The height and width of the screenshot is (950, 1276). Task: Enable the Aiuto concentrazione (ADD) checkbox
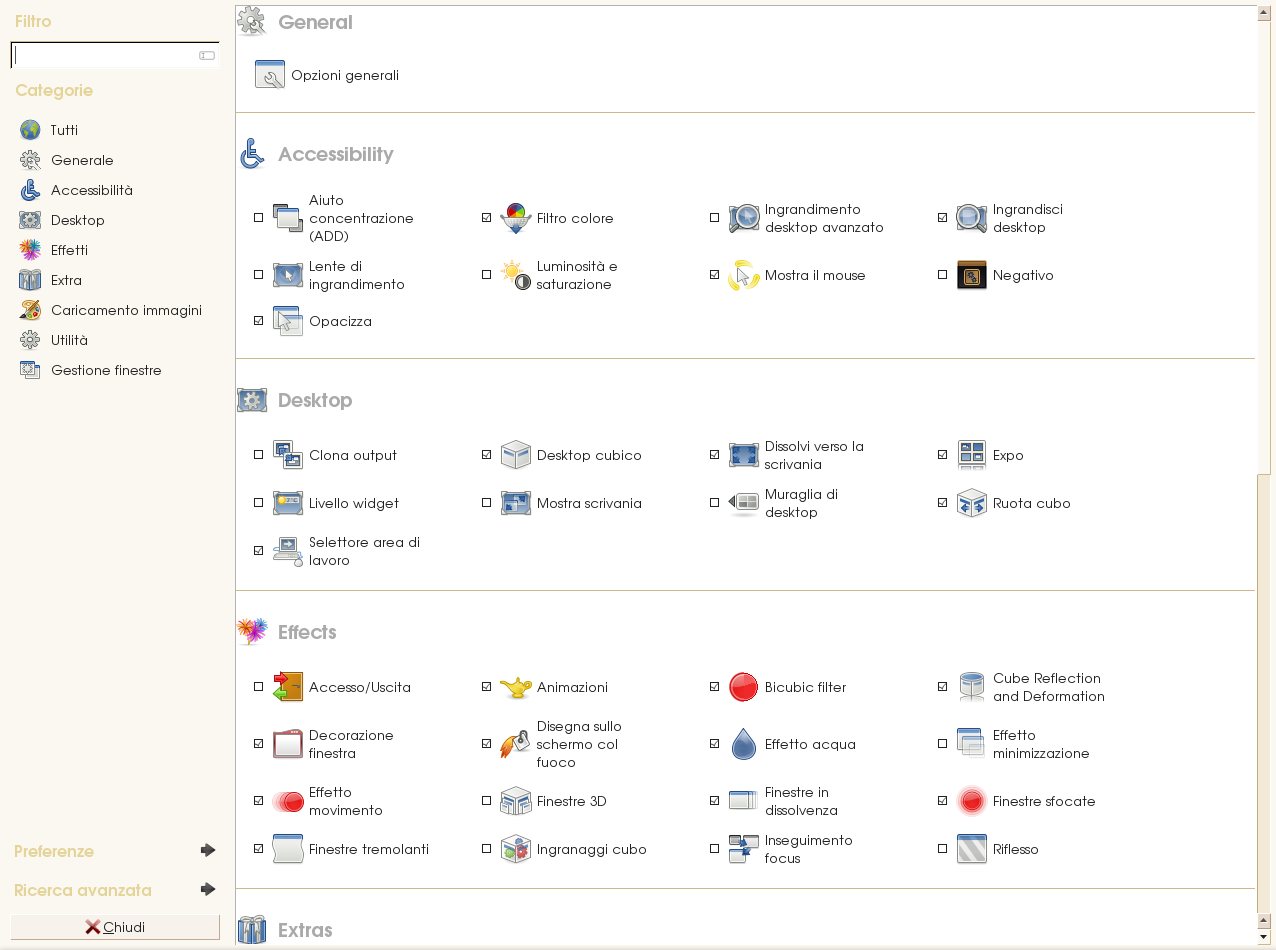pyautogui.click(x=259, y=218)
